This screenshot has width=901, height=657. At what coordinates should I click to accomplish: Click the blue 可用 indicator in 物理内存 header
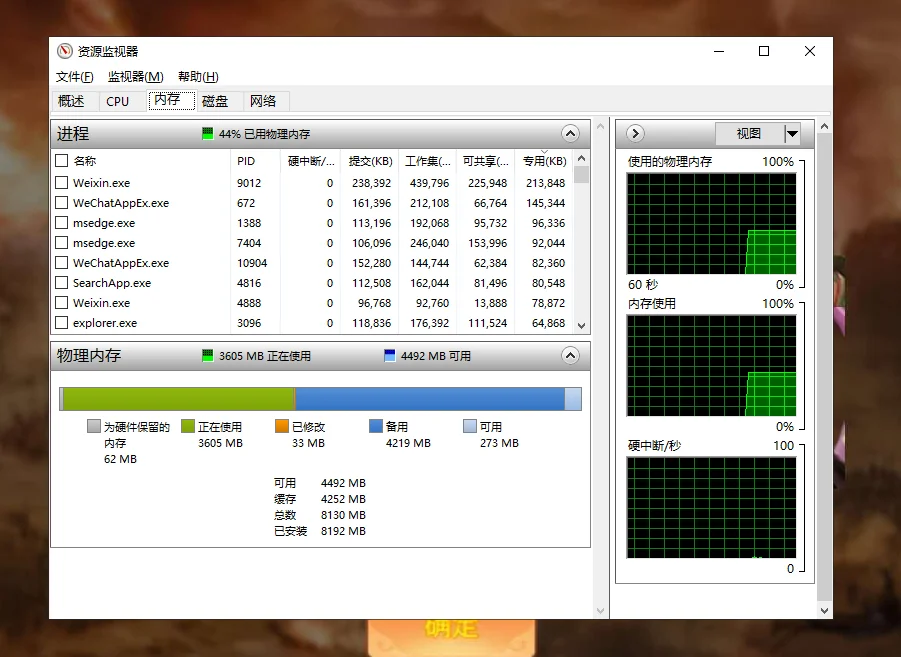(x=390, y=356)
